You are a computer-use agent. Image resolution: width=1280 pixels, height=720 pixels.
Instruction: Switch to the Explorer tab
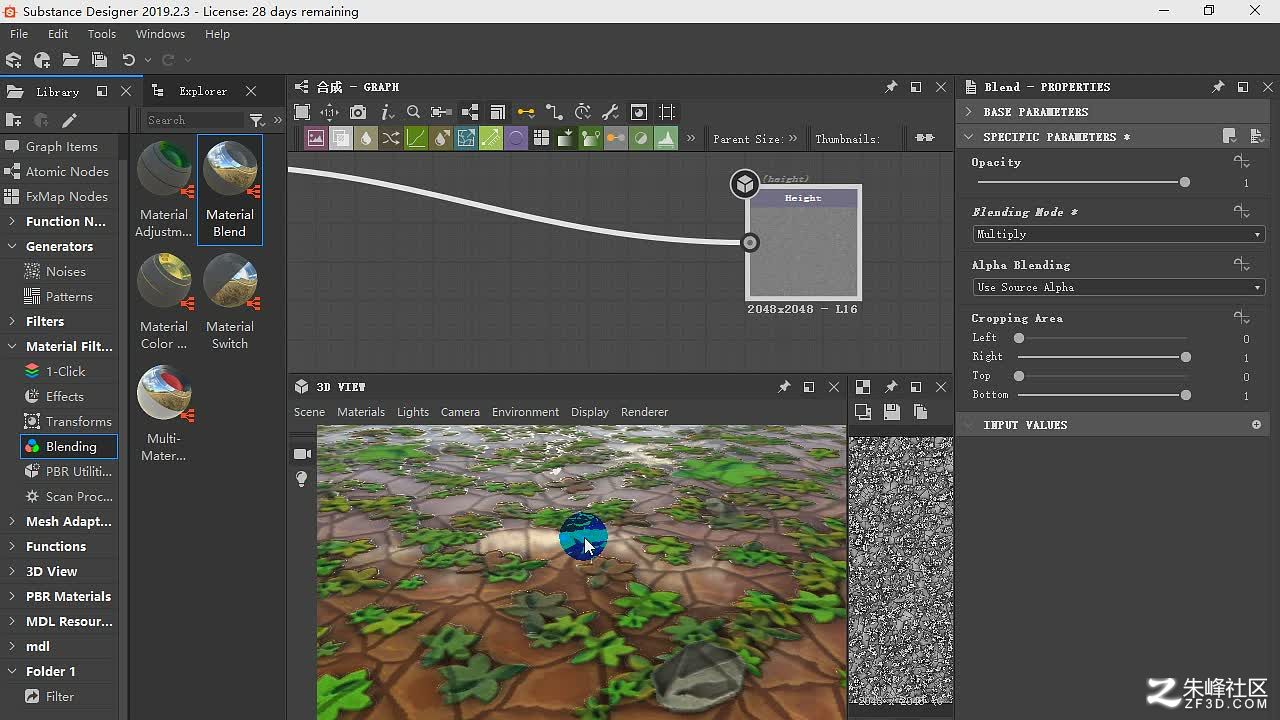[203, 91]
